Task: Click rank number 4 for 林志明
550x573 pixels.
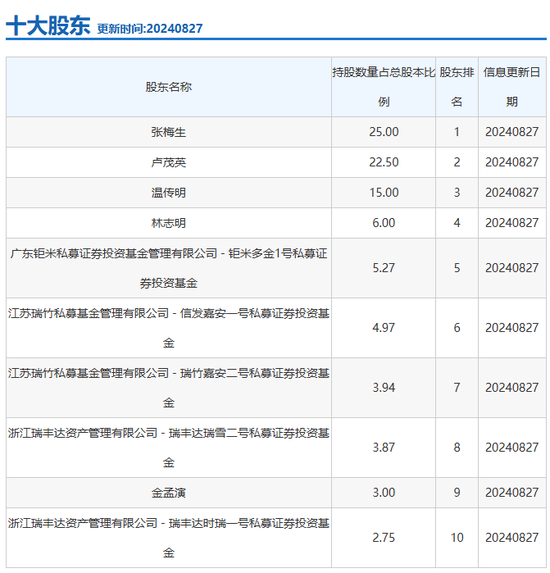Action: point(457,223)
